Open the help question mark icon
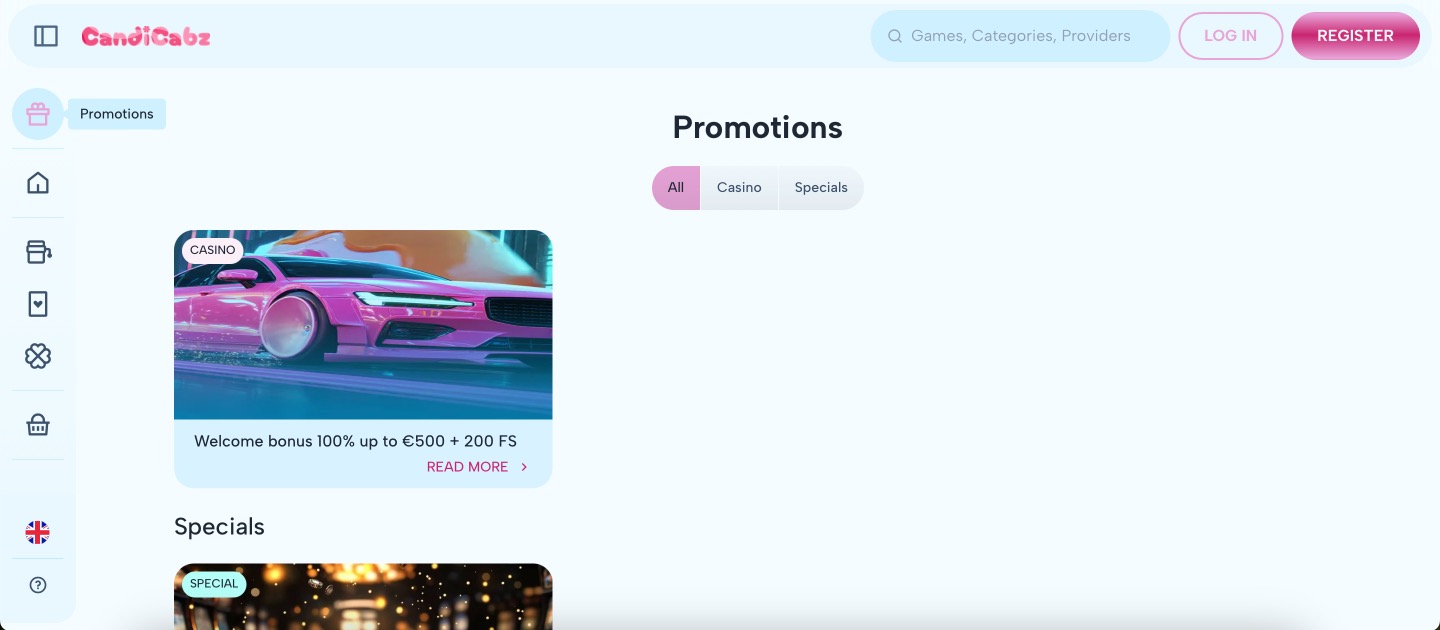 38,586
